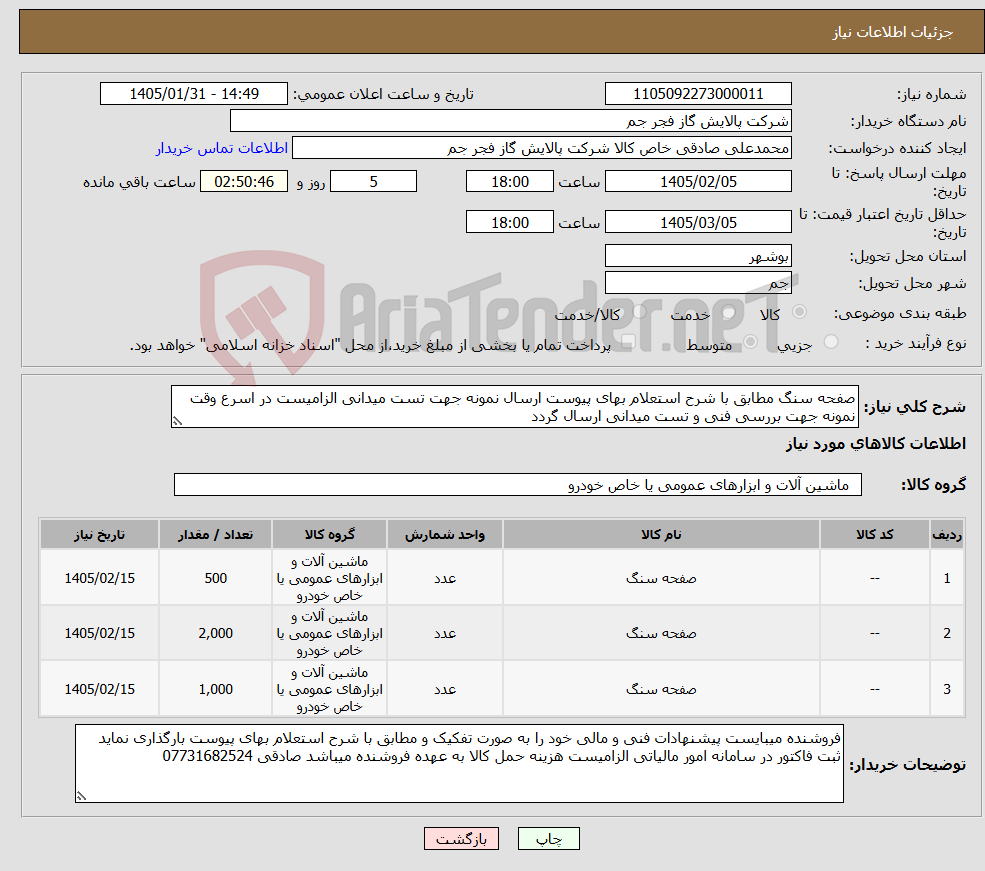Click the quantity cell 500
Screen dimensions: 985x871
point(215,578)
